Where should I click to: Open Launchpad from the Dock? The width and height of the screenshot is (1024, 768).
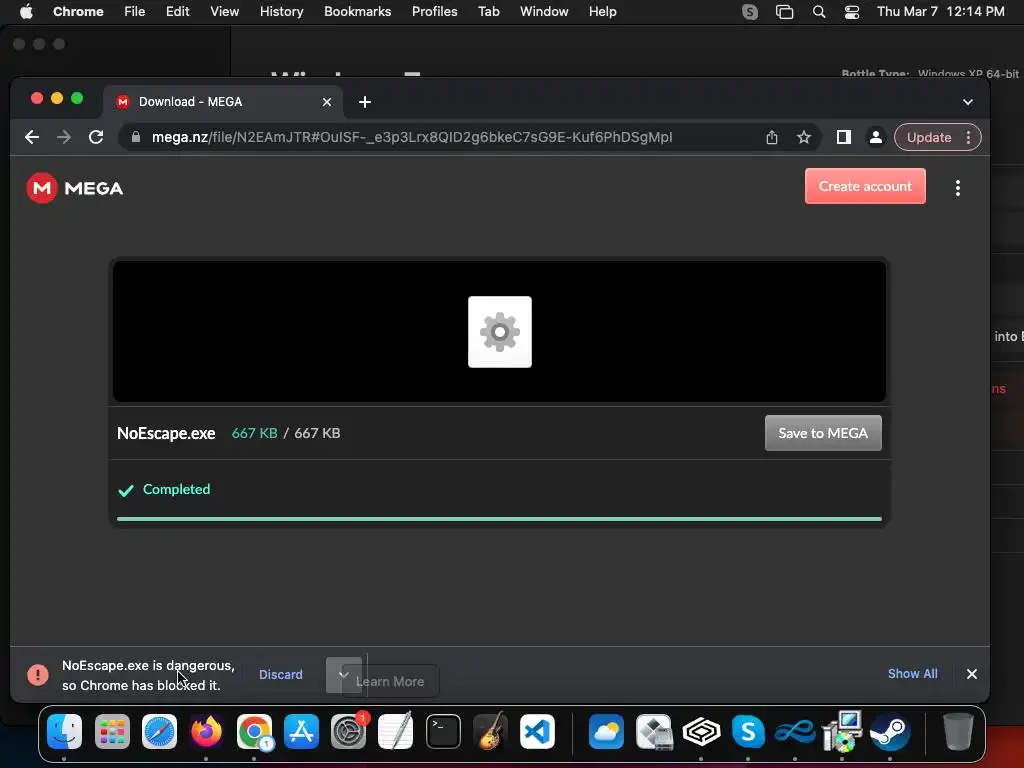point(112,731)
